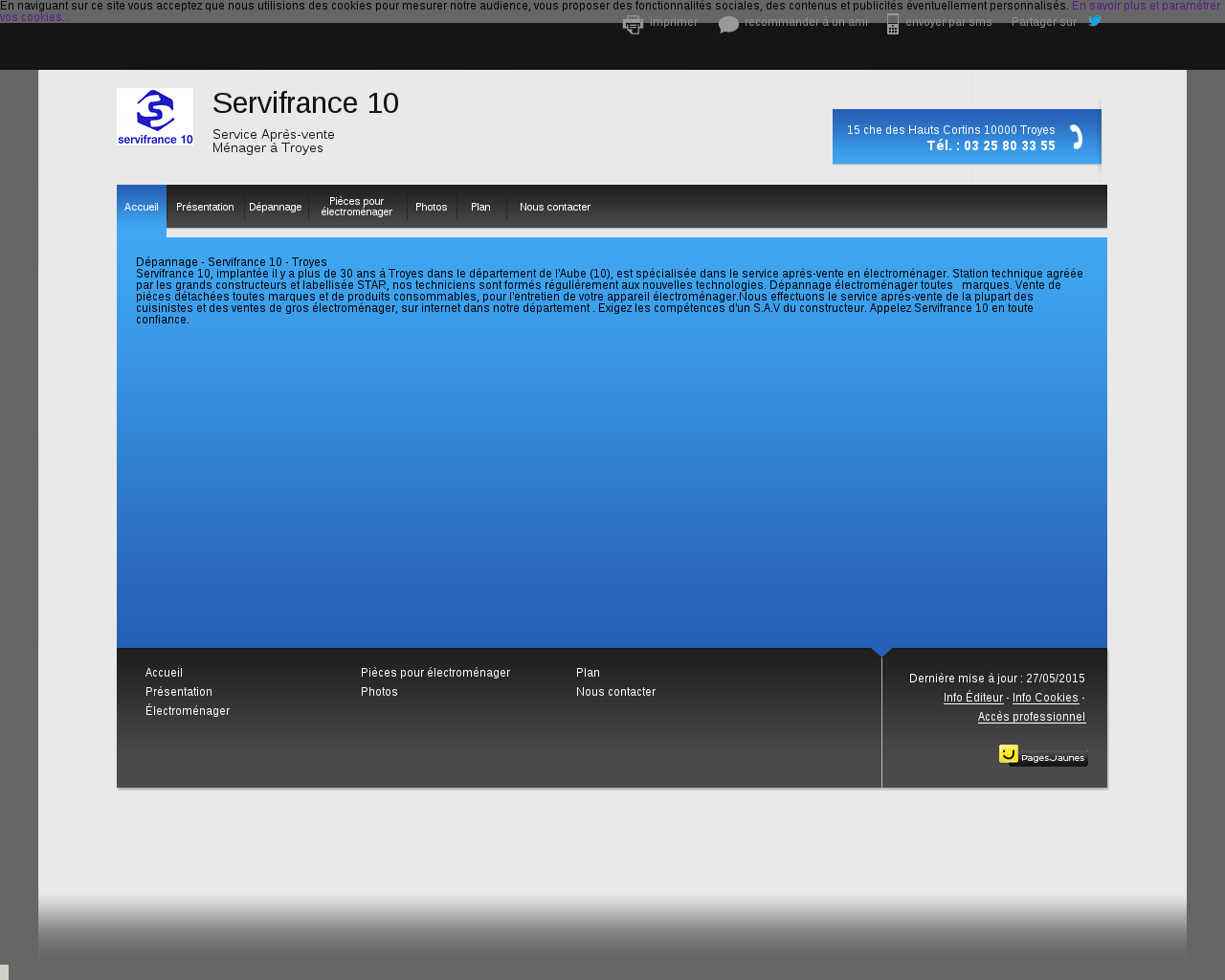Click the phone number 03 25 80 33 55

coord(1010,146)
